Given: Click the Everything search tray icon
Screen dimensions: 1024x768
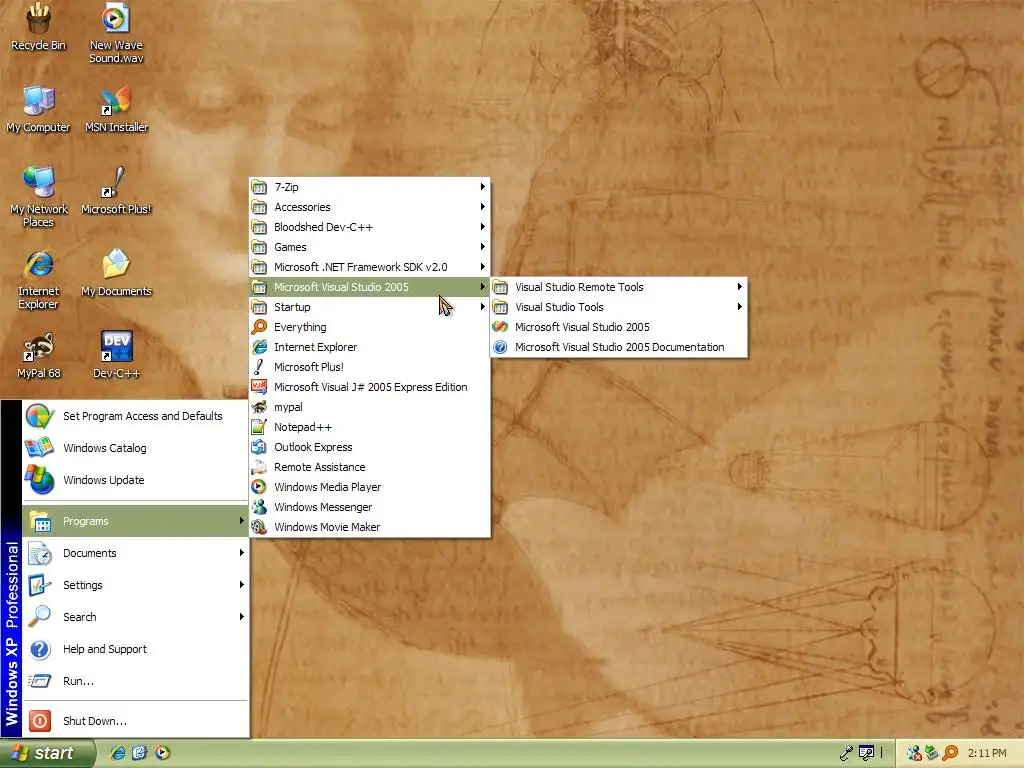Looking at the screenshot, I should pyautogui.click(x=951, y=753).
